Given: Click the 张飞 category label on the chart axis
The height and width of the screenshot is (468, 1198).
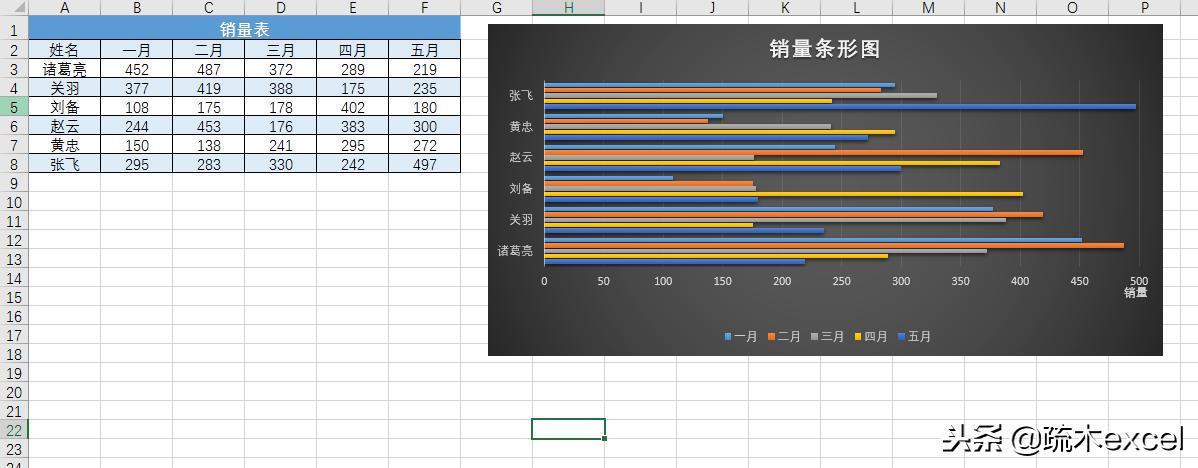Looking at the screenshot, I should [521, 95].
